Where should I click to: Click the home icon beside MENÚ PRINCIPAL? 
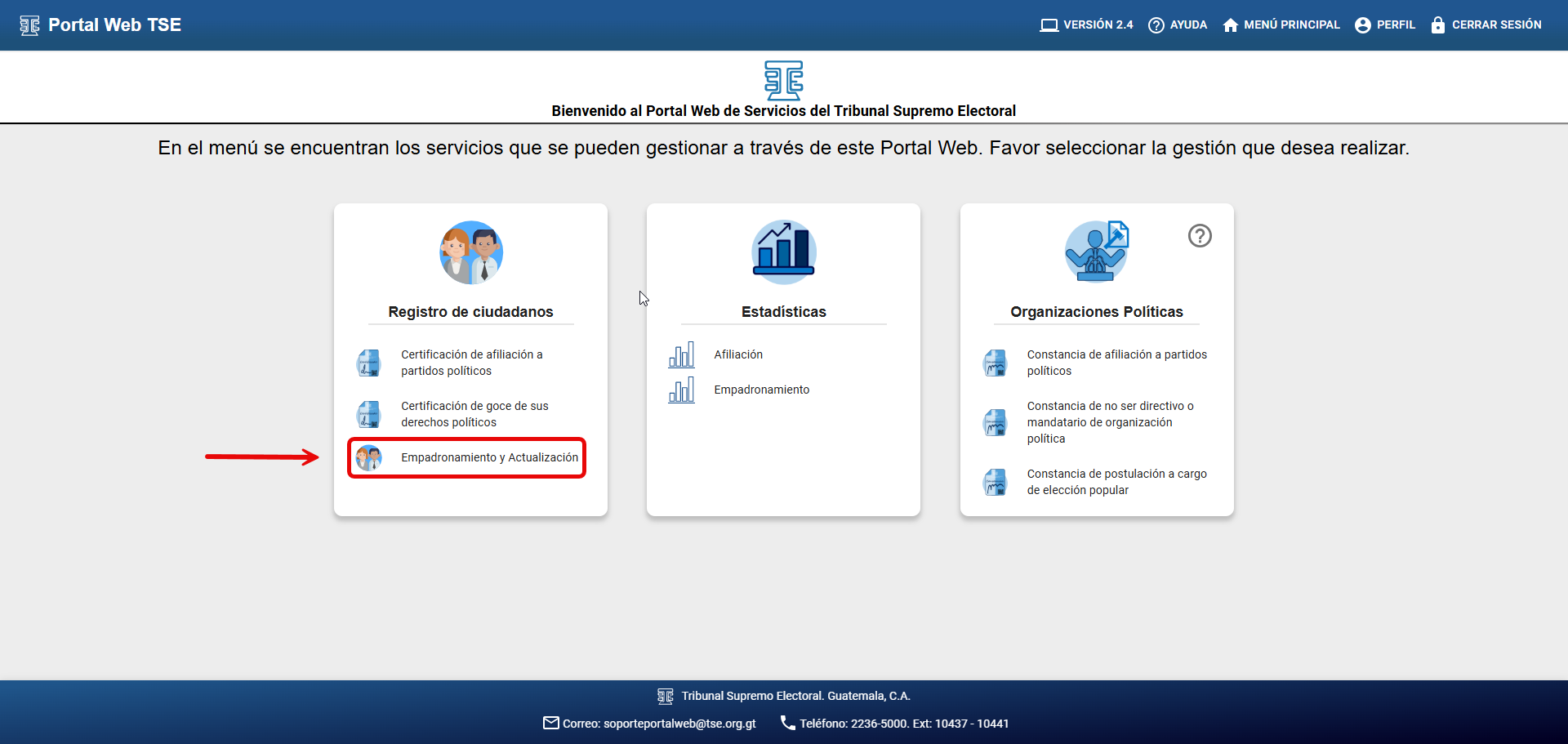(1231, 25)
